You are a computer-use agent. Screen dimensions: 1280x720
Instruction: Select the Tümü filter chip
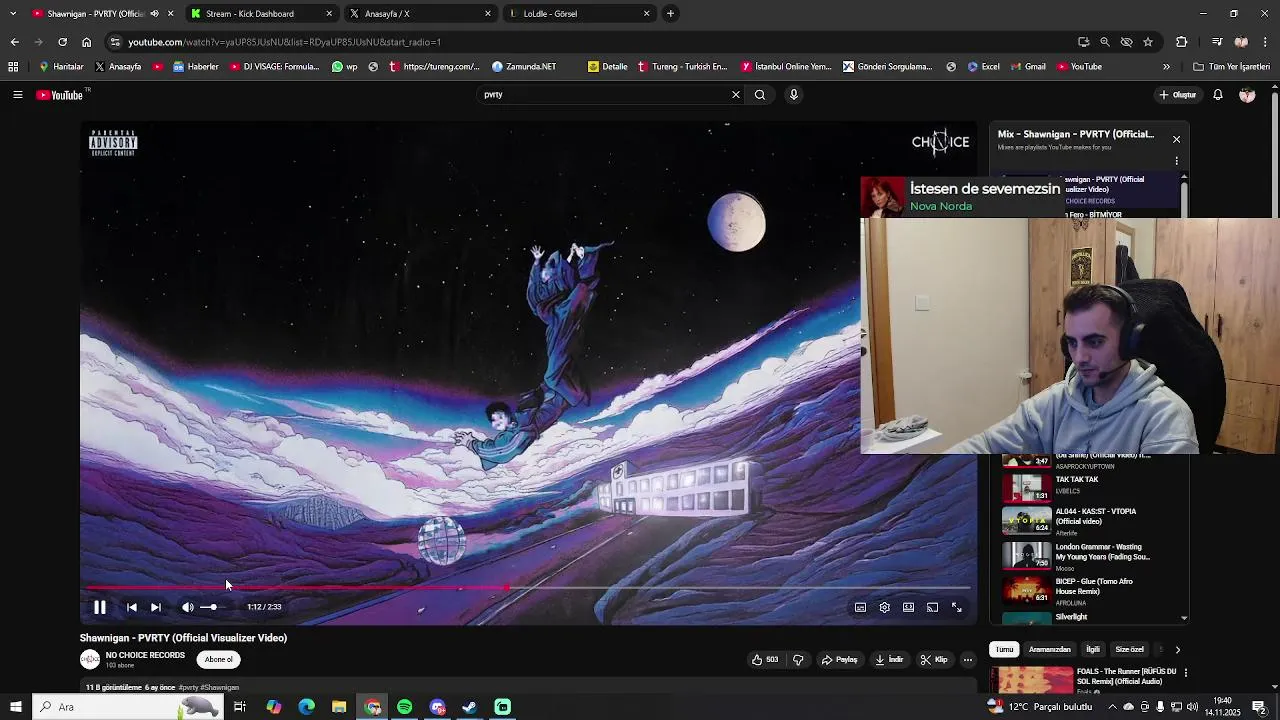(x=1004, y=650)
